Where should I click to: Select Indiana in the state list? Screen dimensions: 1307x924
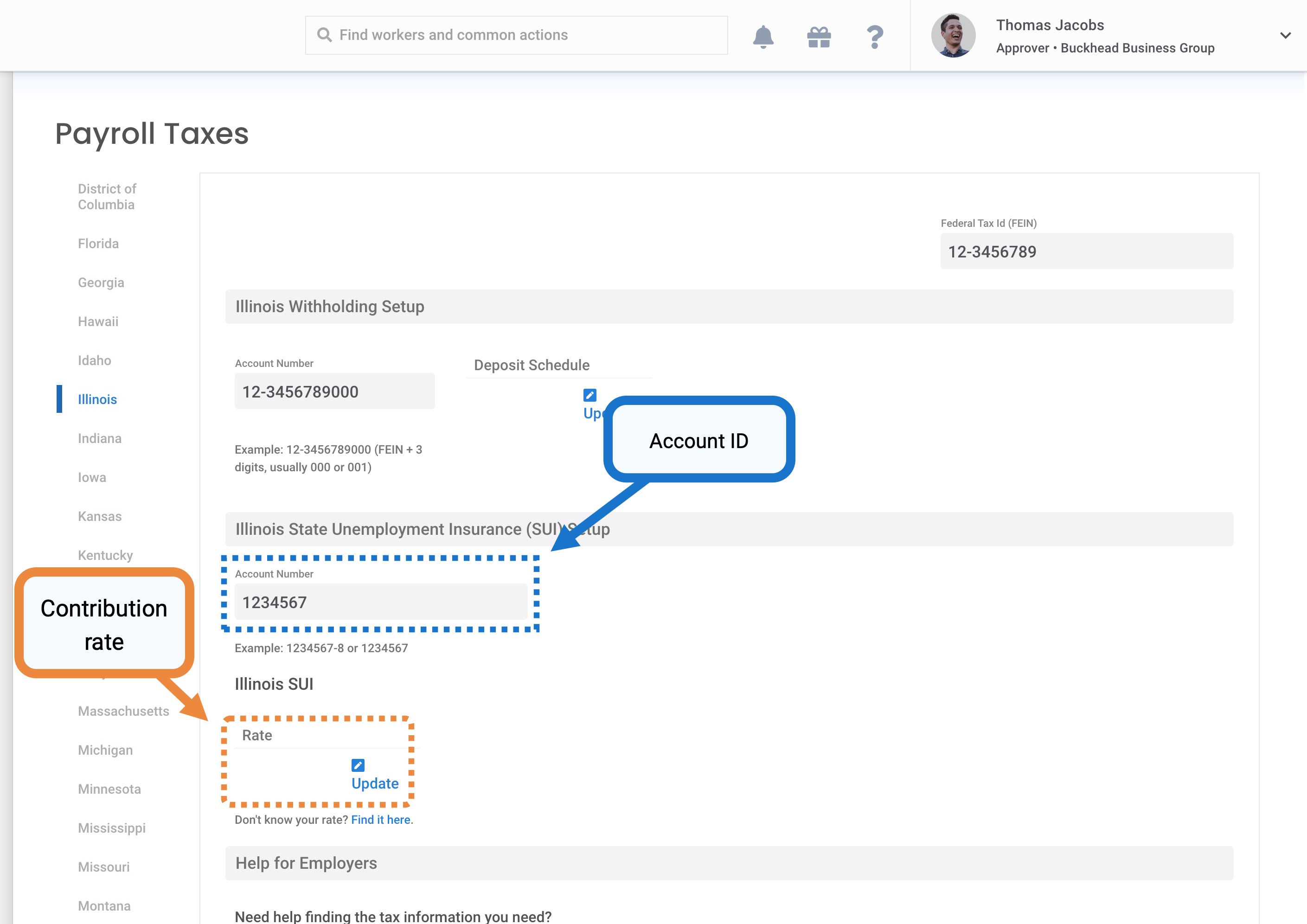[x=100, y=438]
